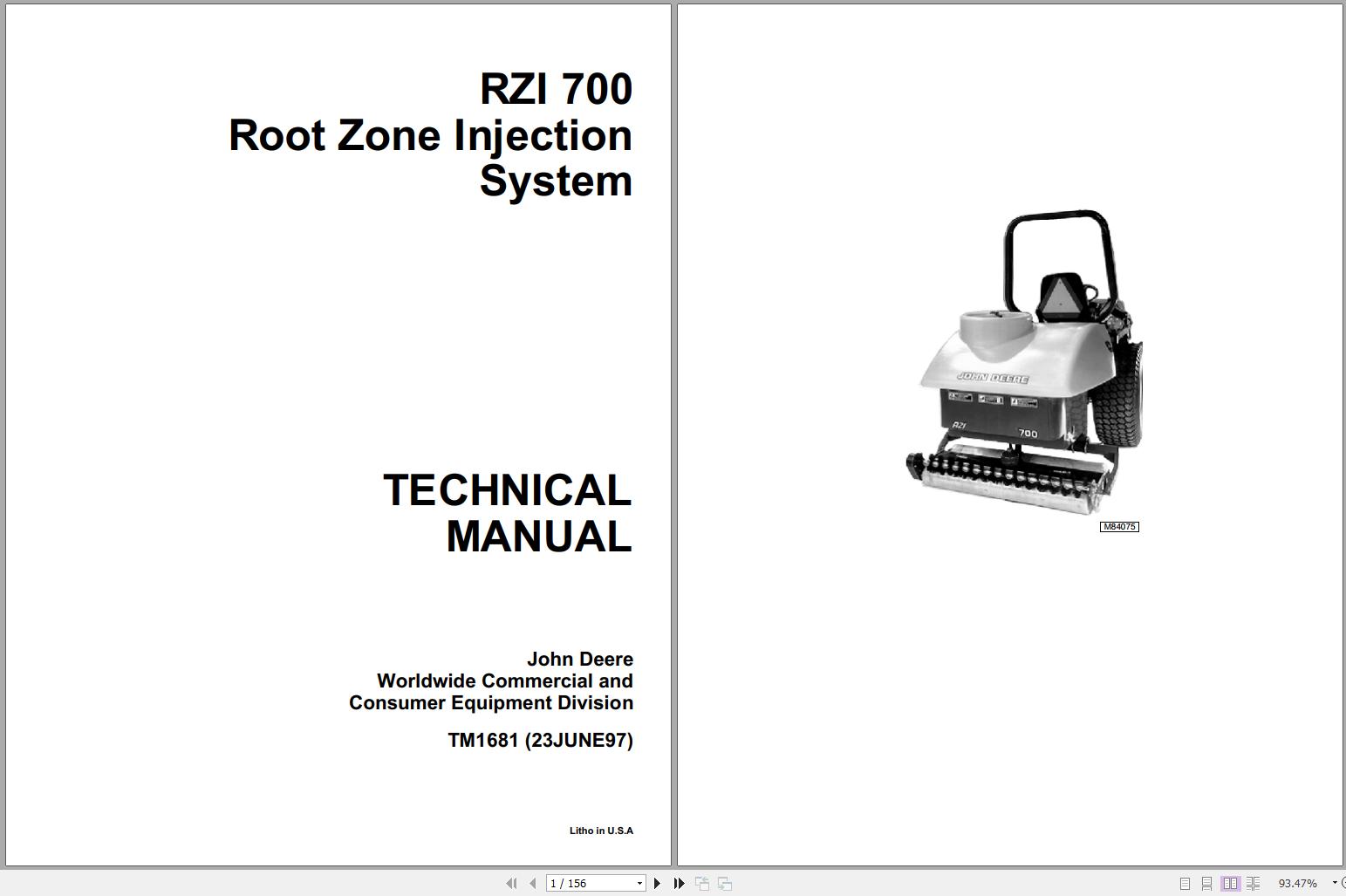Switch to two-page continuous layout
Image resolution: width=1346 pixels, height=896 pixels.
[x=1254, y=883]
